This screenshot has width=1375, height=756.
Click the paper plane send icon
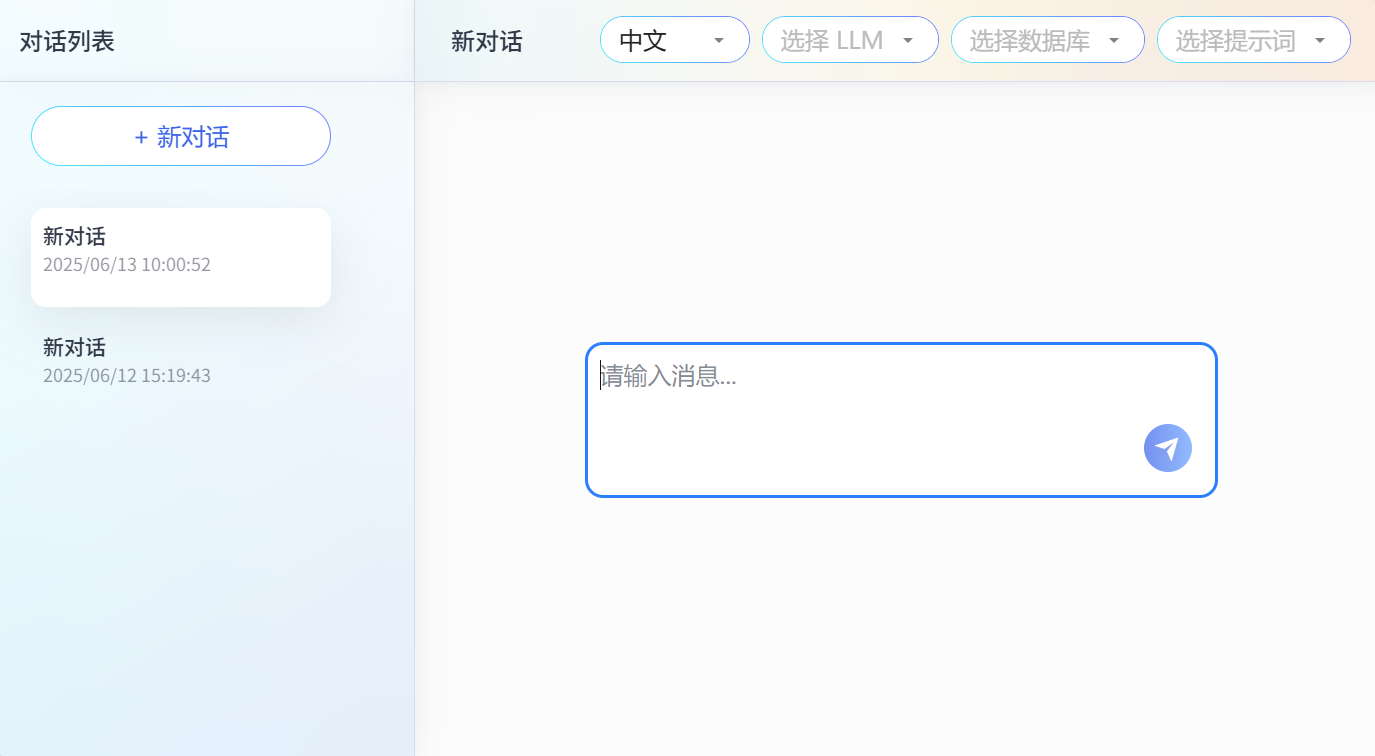[x=1167, y=448]
